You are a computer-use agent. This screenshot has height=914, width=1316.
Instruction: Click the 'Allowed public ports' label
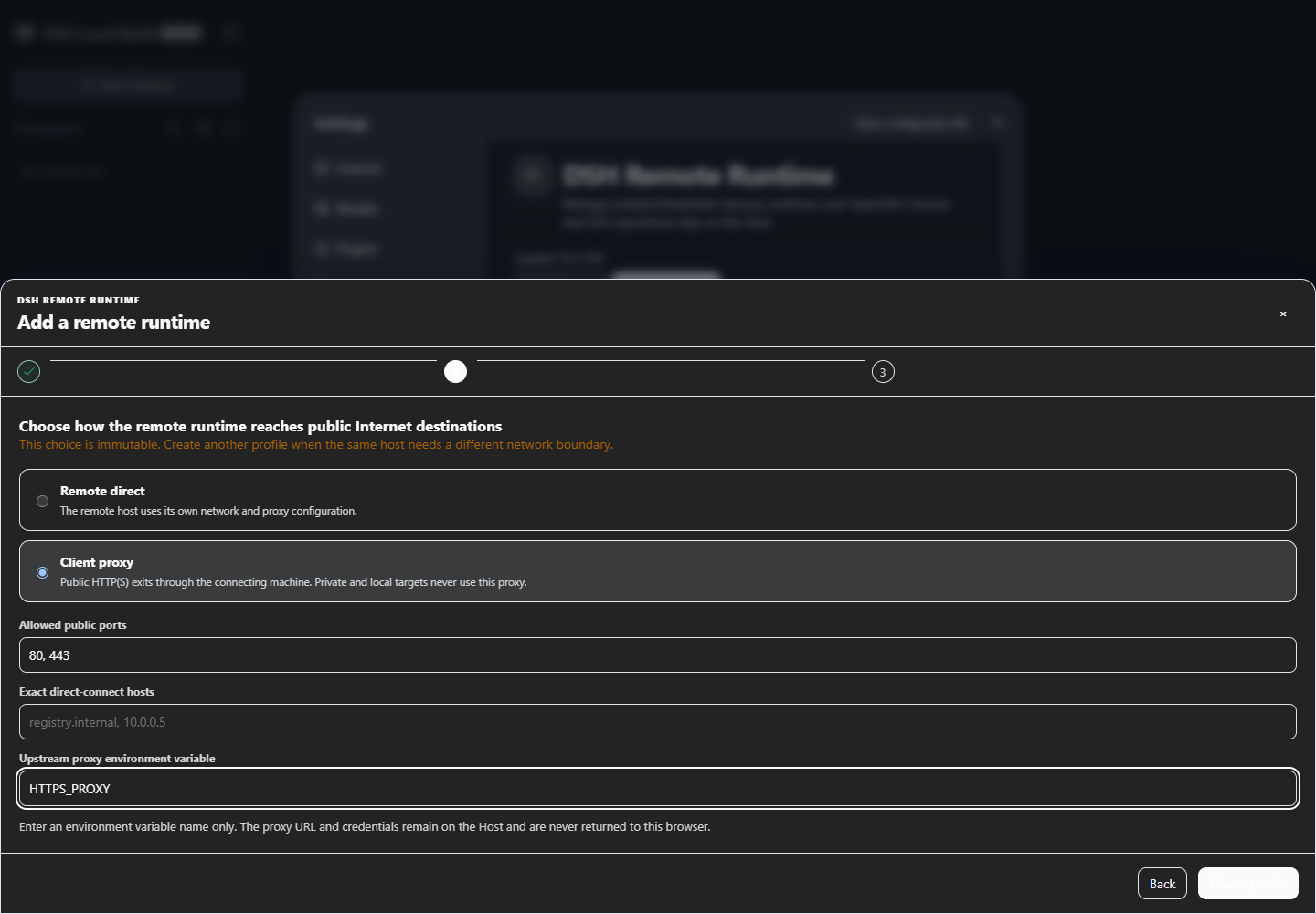click(73, 625)
